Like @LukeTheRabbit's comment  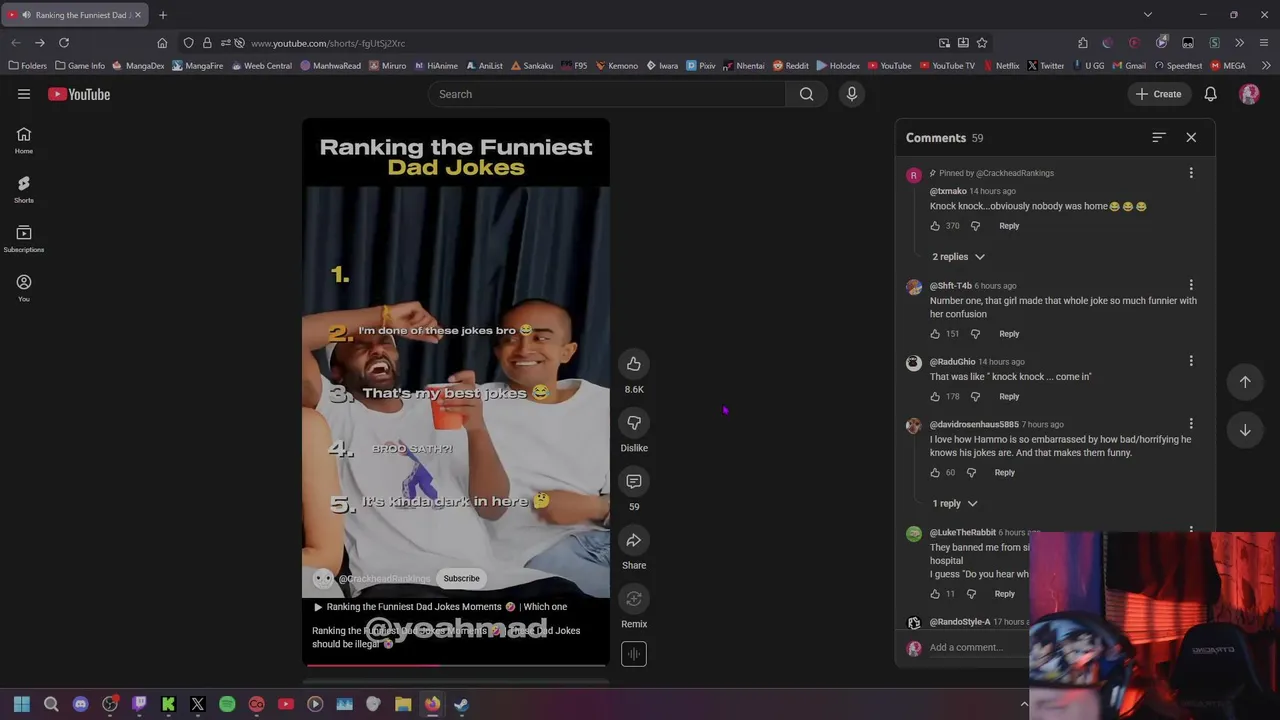935,594
